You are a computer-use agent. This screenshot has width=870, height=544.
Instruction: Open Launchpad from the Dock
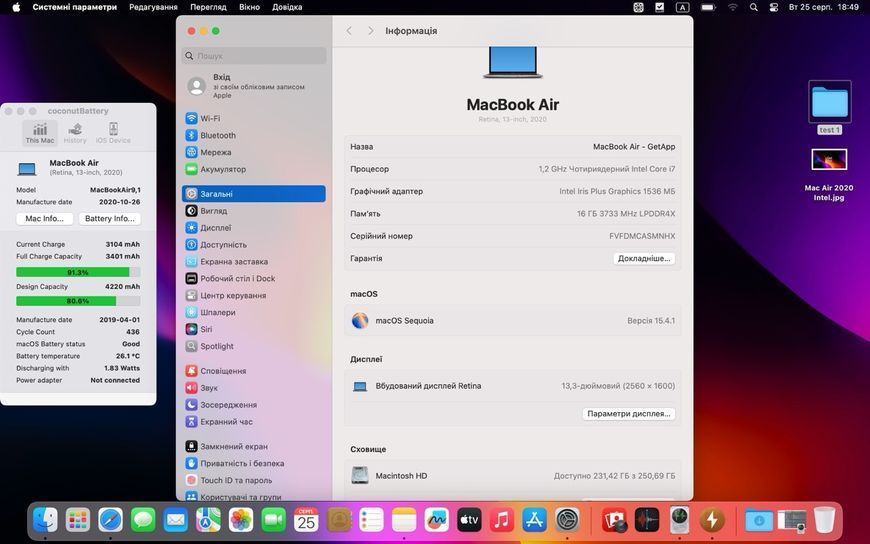click(78, 520)
